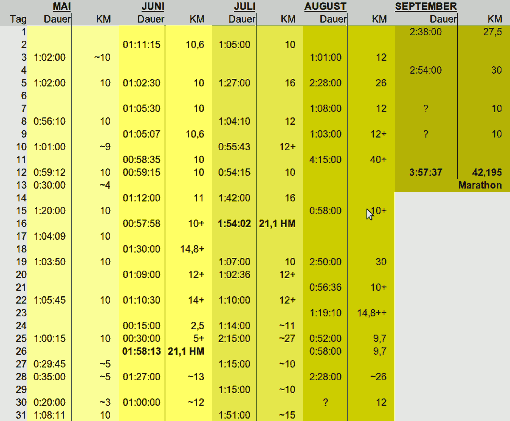The width and height of the screenshot is (510, 421).
Task: Click the 1:08:00 duration cell
Action: (x=325, y=109)
